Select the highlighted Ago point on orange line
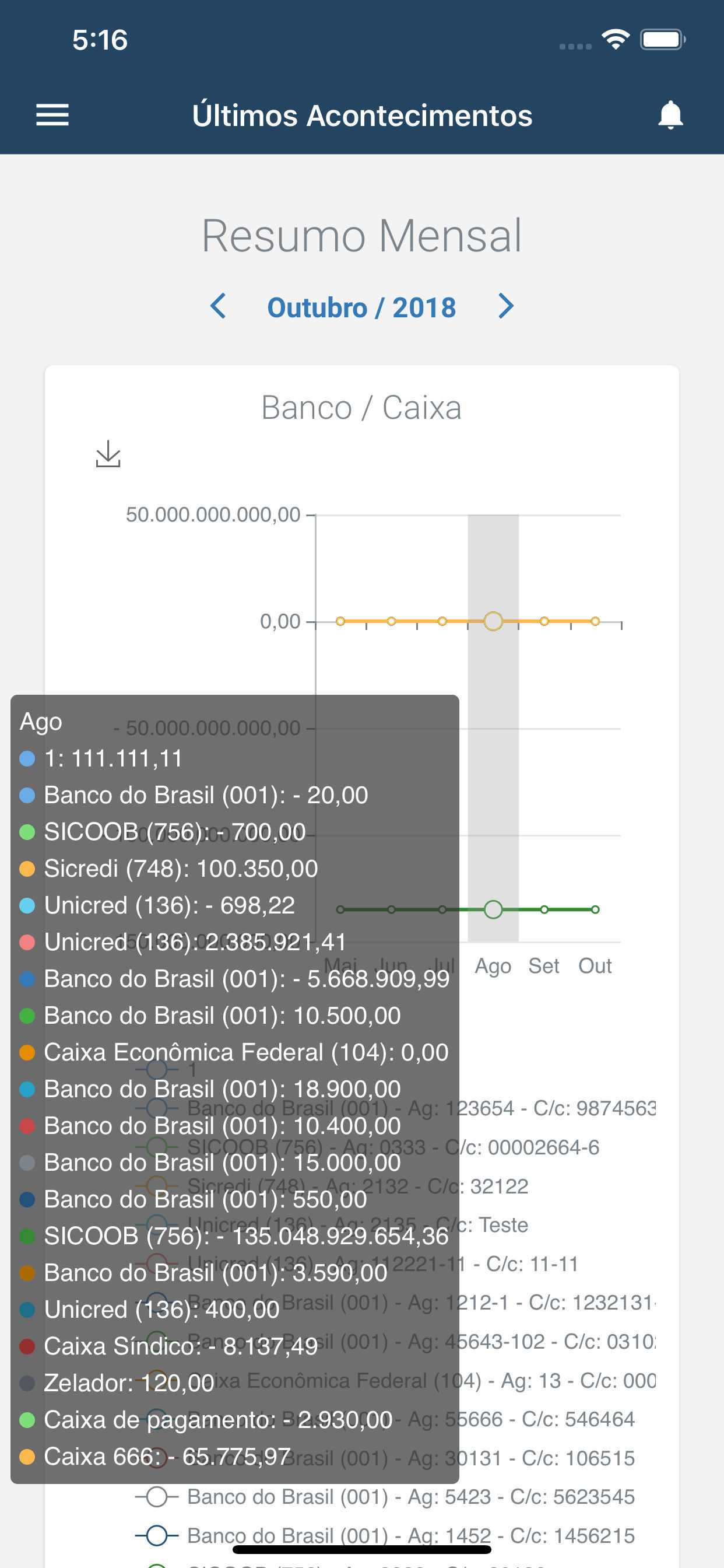This screenshot has width=724, height=1568. [493, 621]
